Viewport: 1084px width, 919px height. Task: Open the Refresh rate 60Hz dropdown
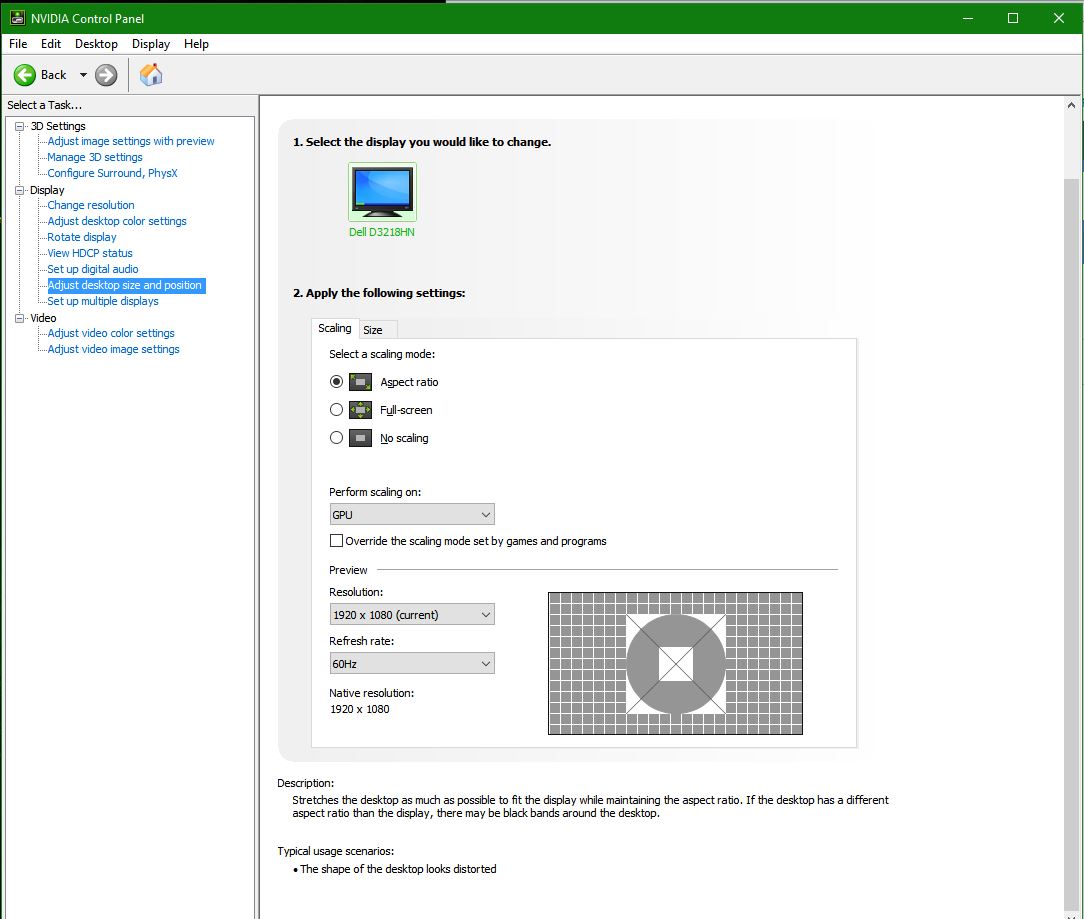point(412,663)
